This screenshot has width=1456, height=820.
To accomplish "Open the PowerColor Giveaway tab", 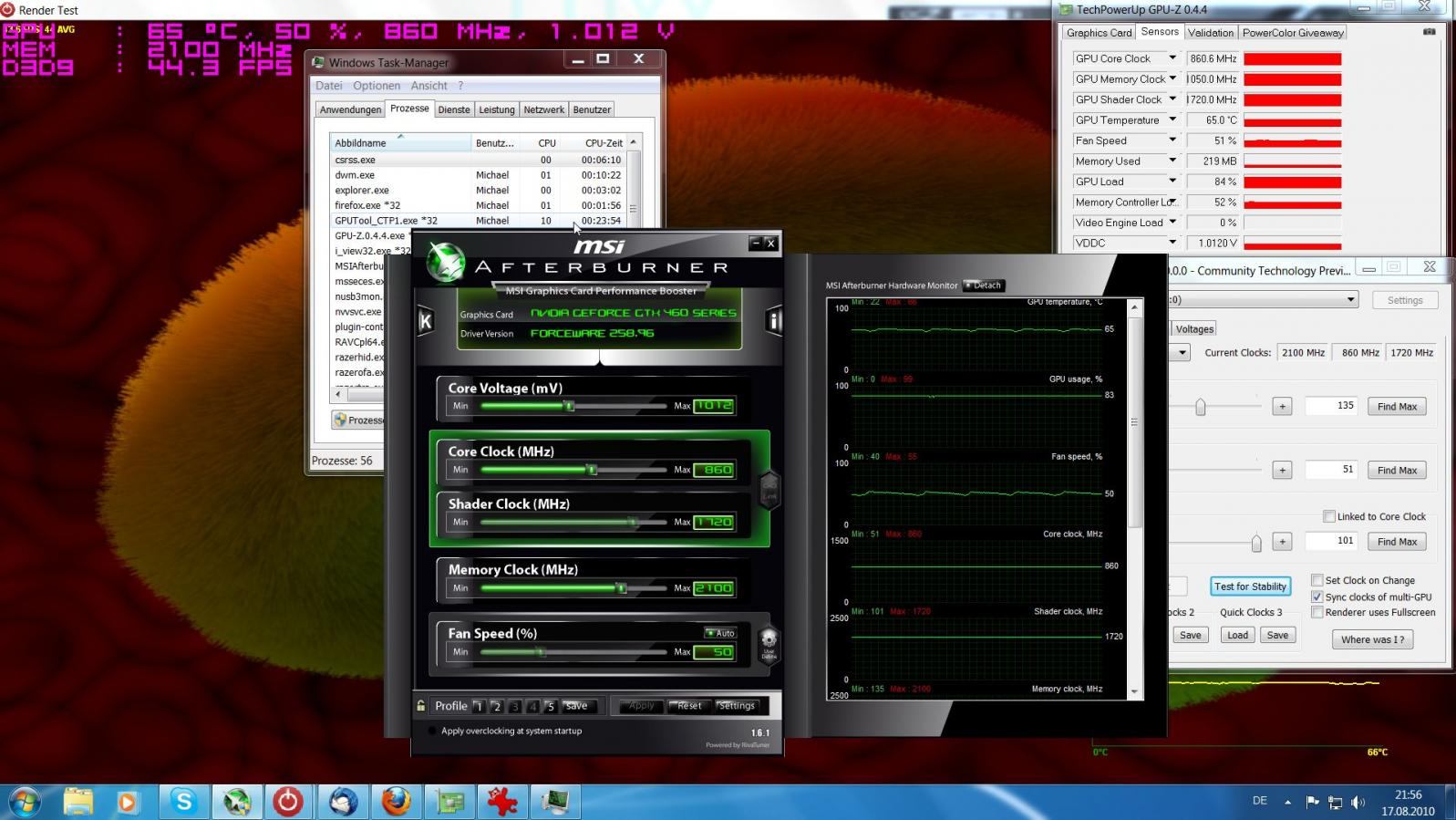I will (x=1293, y=33).
